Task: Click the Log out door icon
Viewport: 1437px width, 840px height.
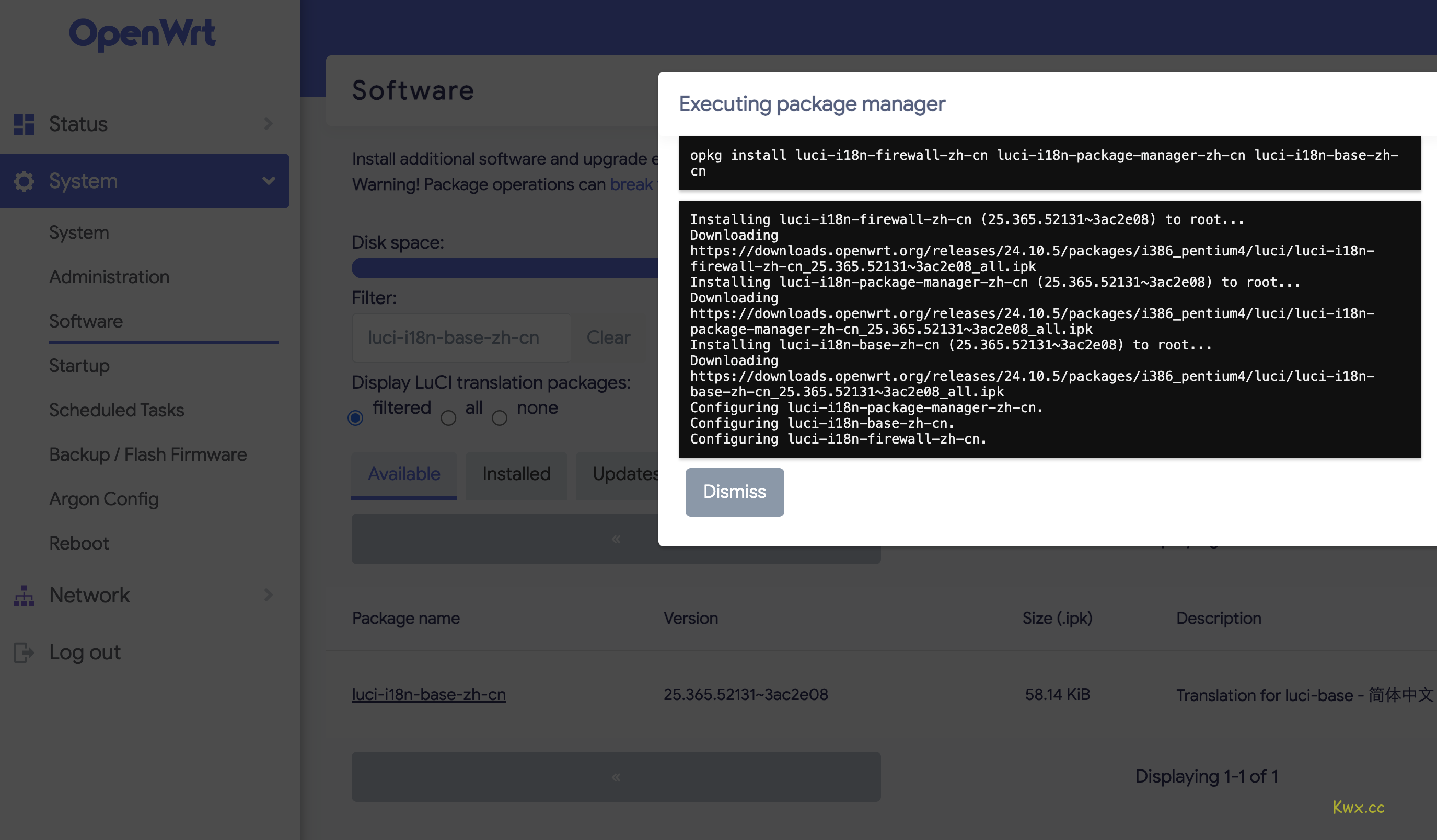Action: [24, 652]
